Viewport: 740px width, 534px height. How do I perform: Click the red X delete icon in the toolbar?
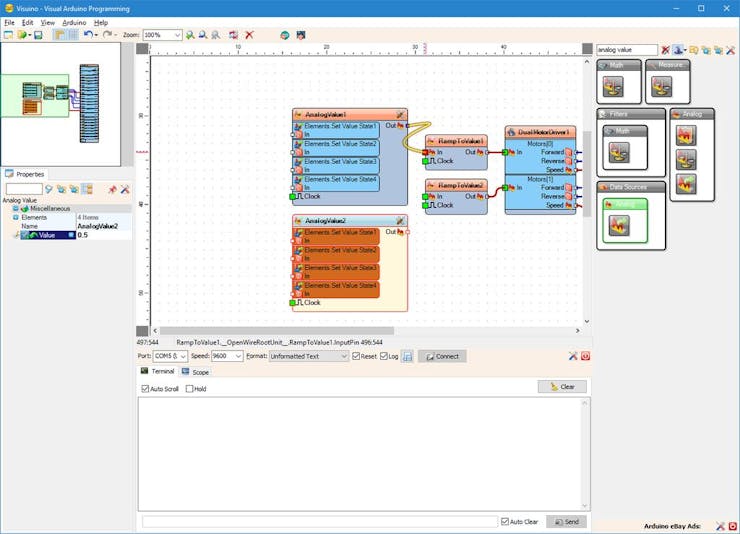[x=249, y=35]
